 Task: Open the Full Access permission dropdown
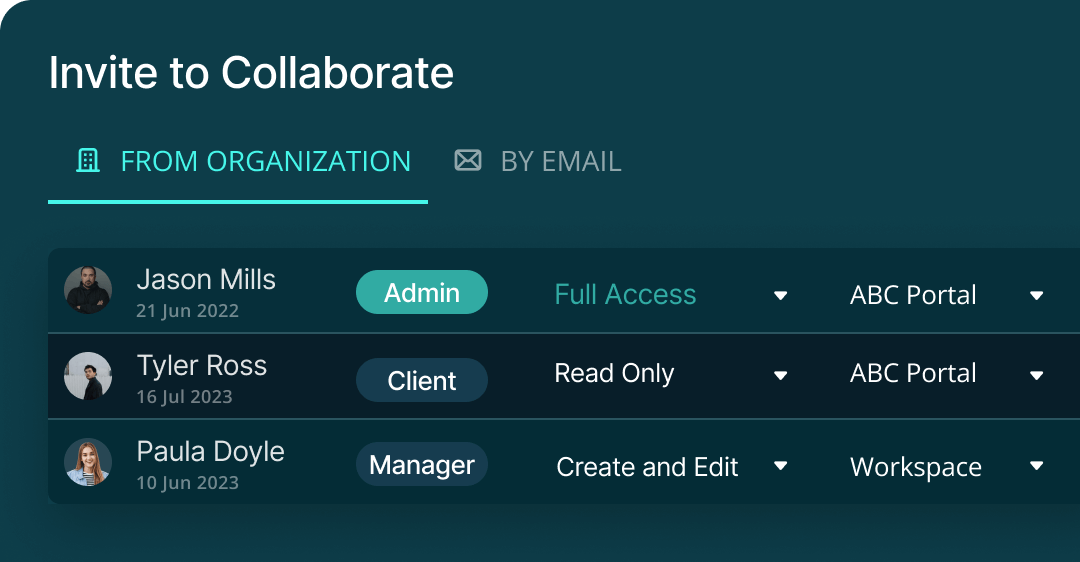(x=781, y=295)
